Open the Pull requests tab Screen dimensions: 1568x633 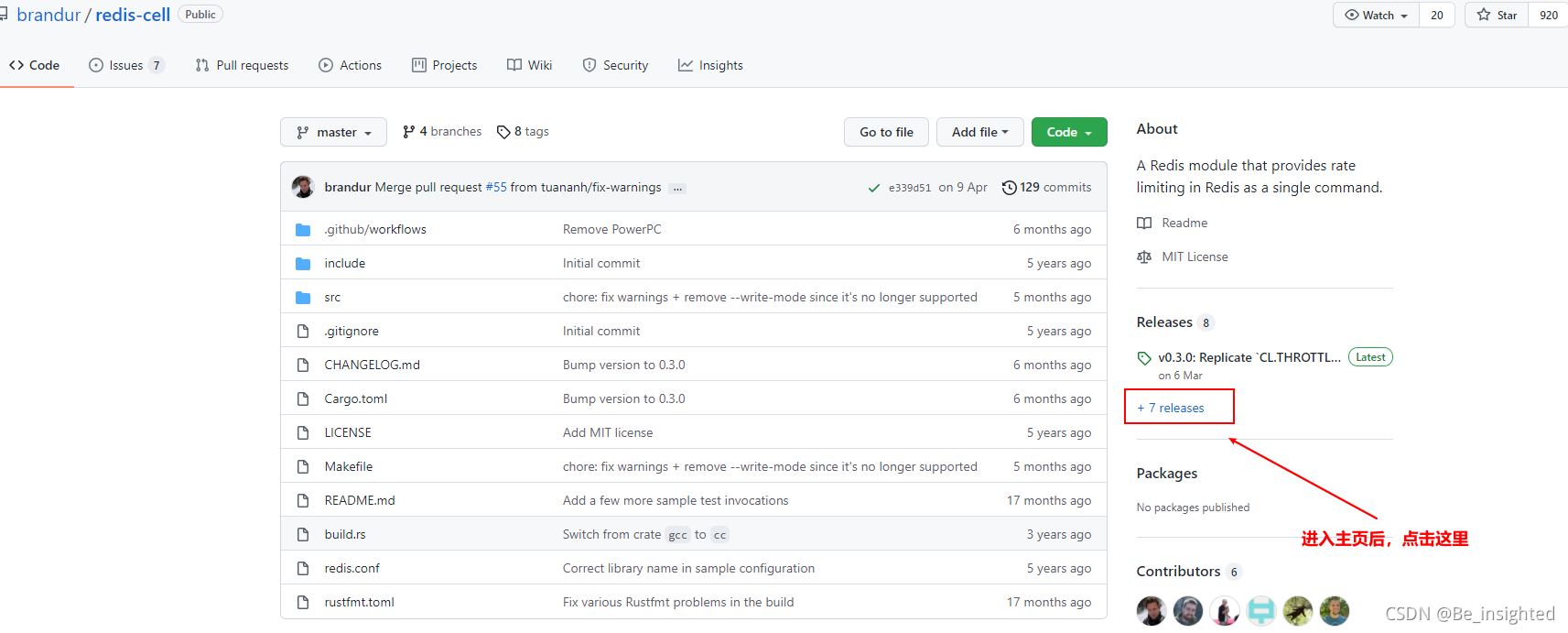(242, 65)
